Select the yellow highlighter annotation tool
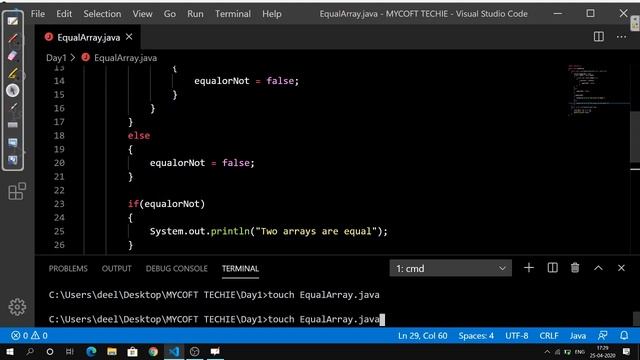Screen dimensions: 640x360 (13, 73)
